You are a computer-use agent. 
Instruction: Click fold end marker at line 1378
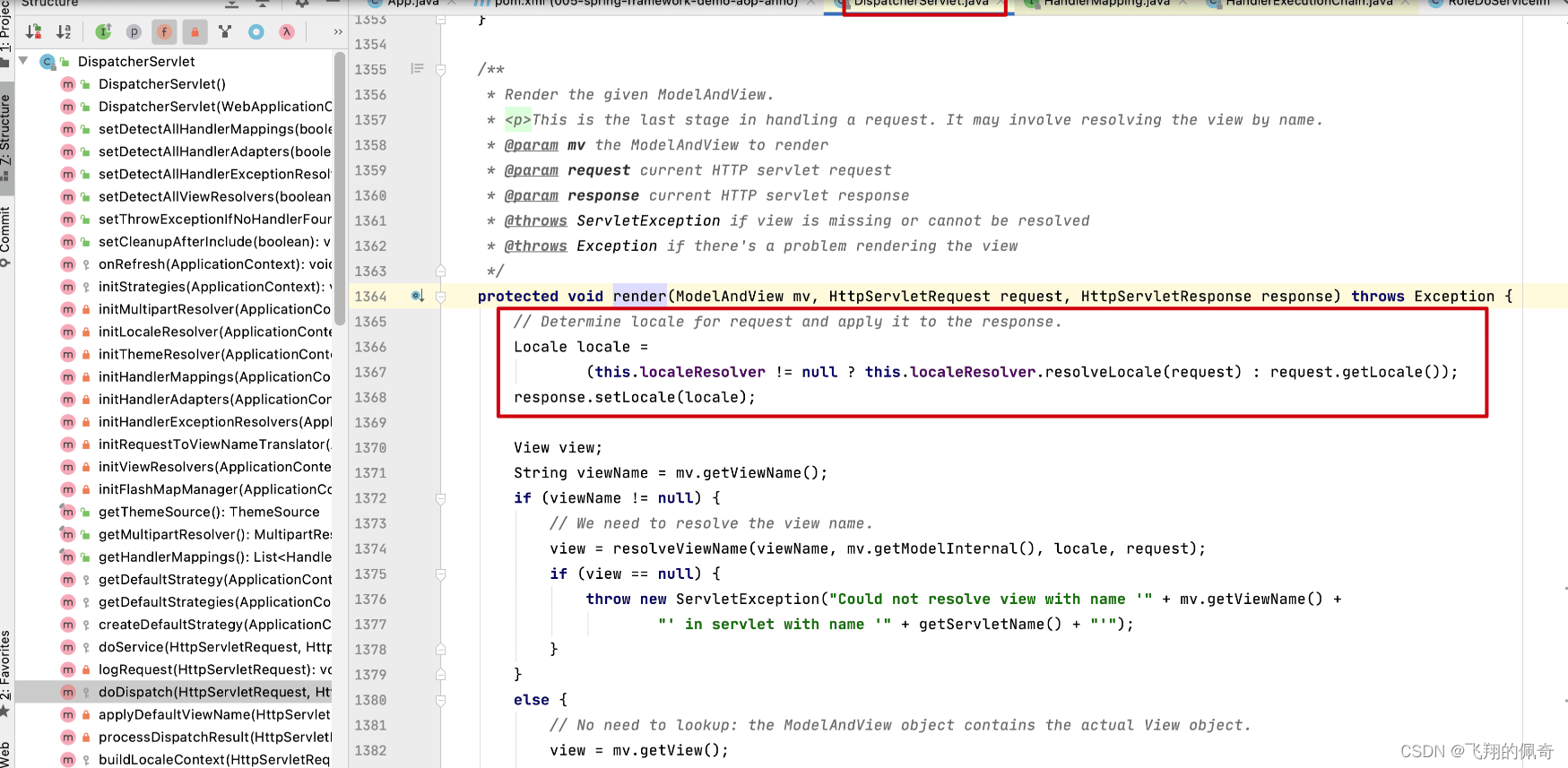(440, 649)
